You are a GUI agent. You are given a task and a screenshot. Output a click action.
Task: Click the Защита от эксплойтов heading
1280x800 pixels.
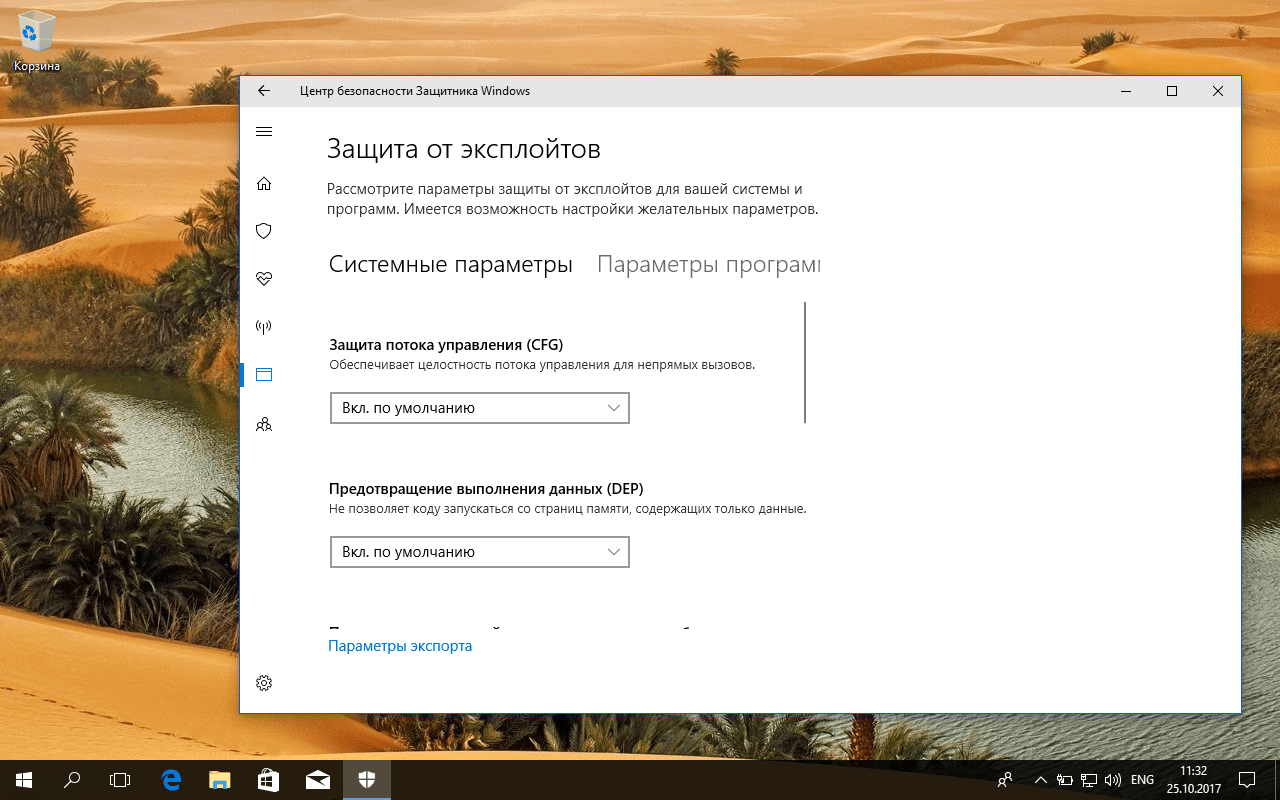(x=464, y=150)
